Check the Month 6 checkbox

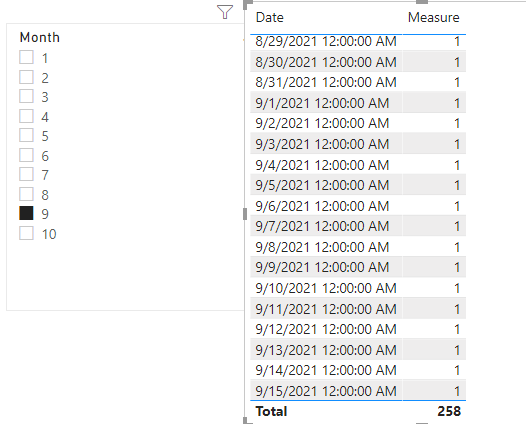(x=26, y=155)
